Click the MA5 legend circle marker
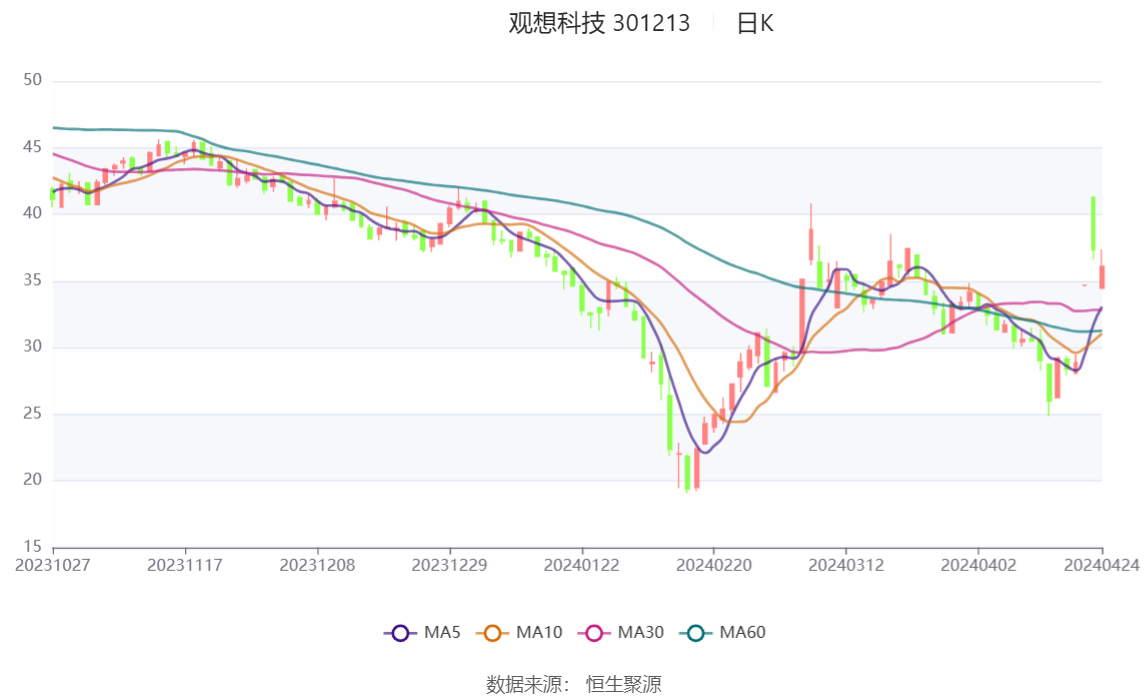Screen dimensions: 1148x699 pyautogui.click(x=401, y=632)
